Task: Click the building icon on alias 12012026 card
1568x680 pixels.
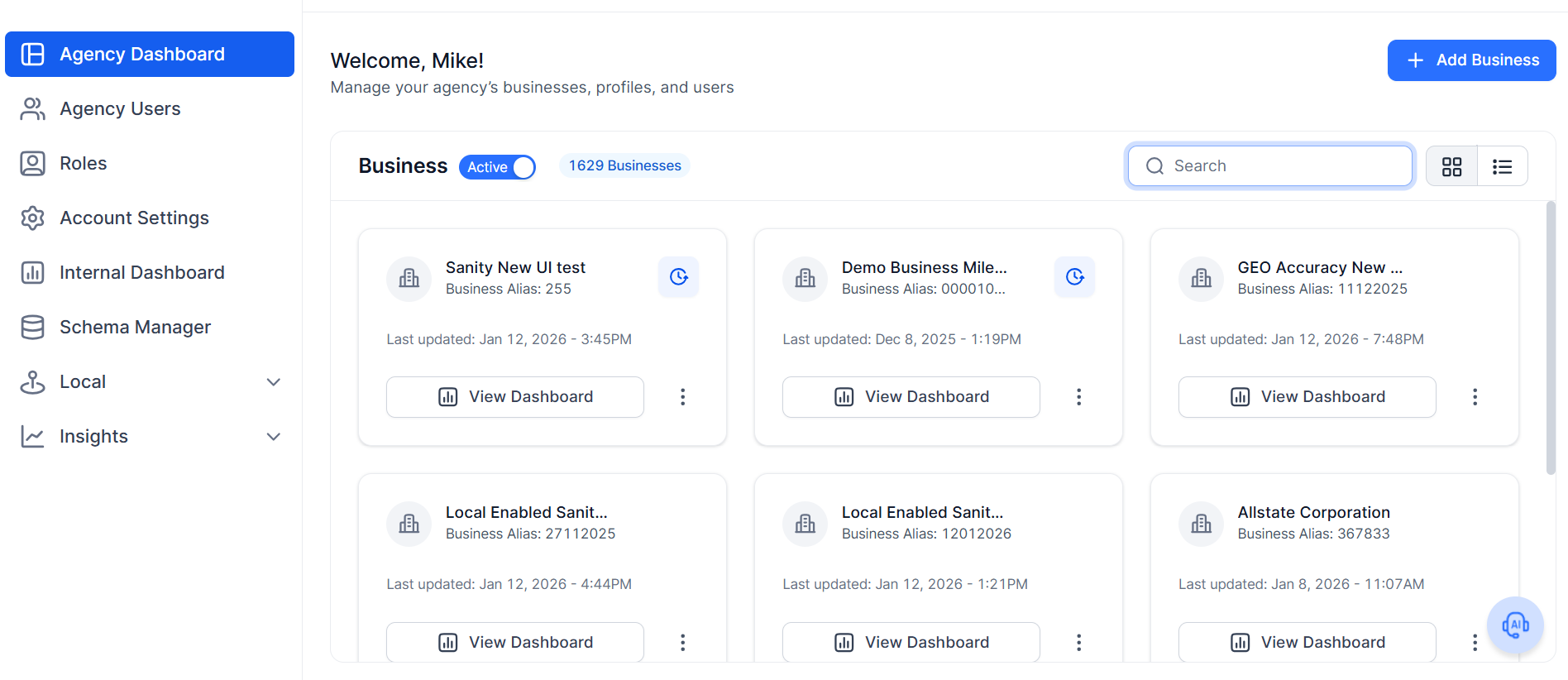Action: click(805, 523)
